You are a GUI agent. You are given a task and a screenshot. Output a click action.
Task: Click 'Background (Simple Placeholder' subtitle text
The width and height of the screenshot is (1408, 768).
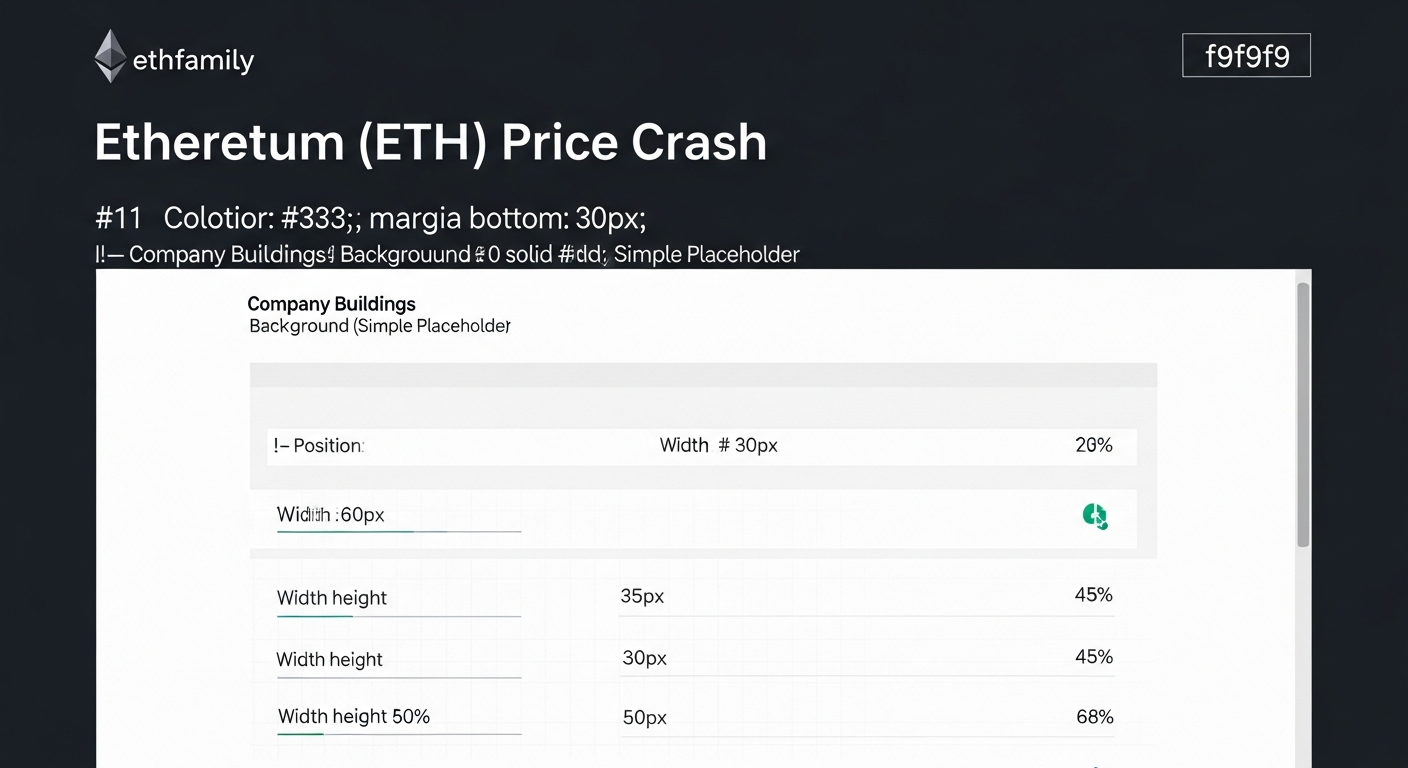point(380,326)
